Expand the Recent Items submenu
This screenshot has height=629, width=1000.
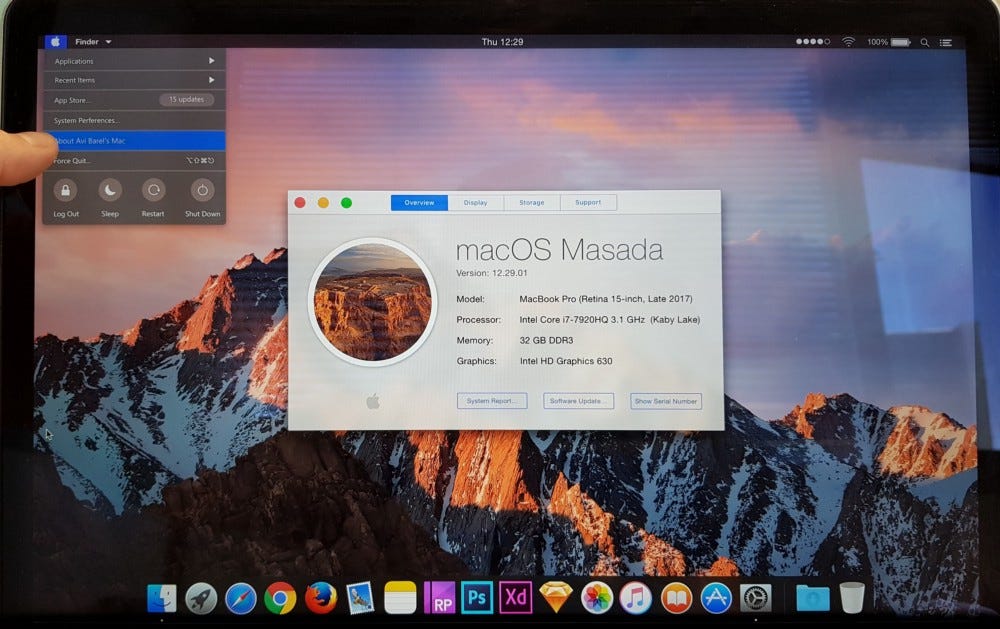135,80
